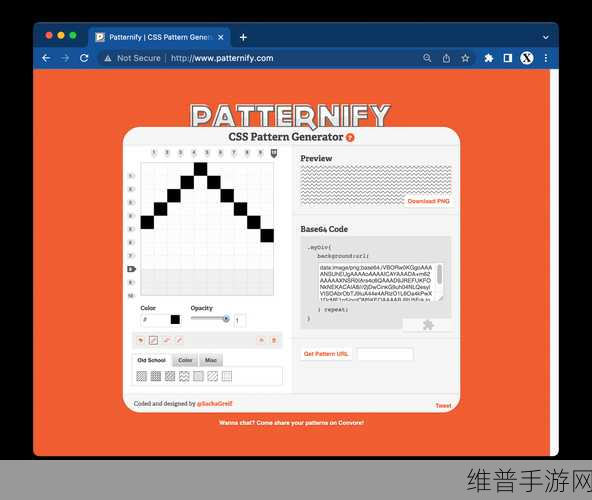The image size is (592, 500).
Task: Click the Download PNG link
Action: (x=429, y=201)
